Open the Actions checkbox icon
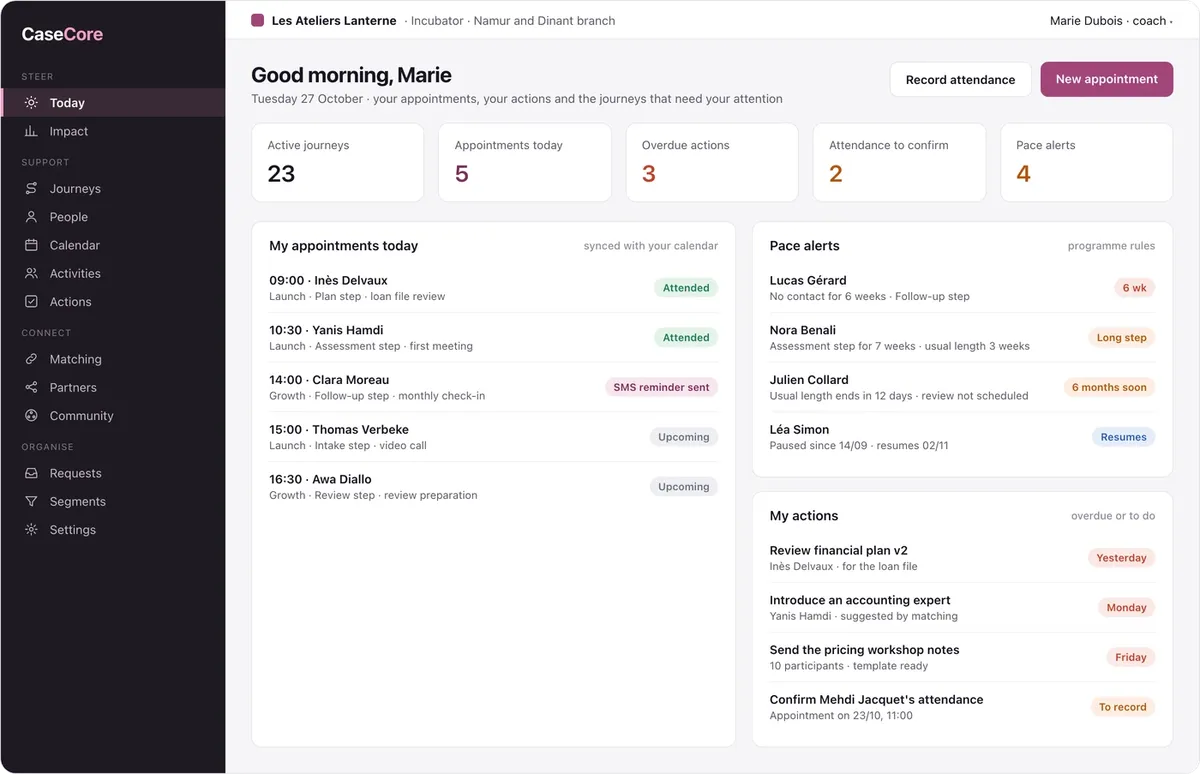The height and width of the screenshot is (774, 1200). [31, 301]
